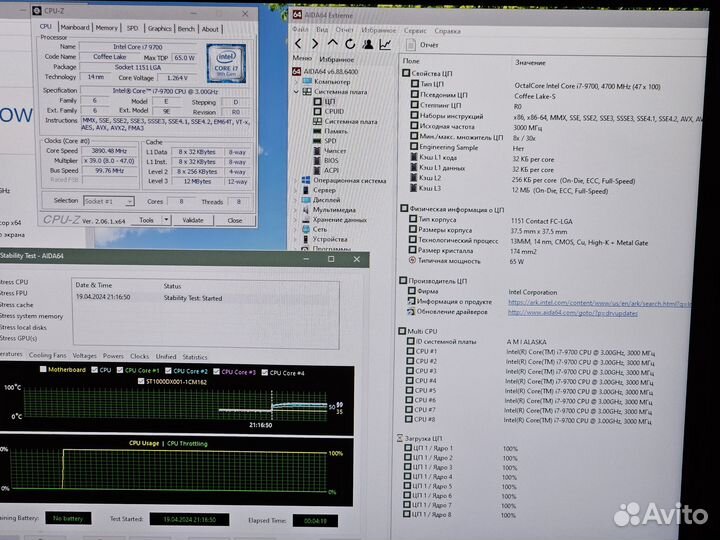Click the CPU-Z title bar app icon
Image resolution: width=720 pixels, height=540 pixels.
click(37, 11)
